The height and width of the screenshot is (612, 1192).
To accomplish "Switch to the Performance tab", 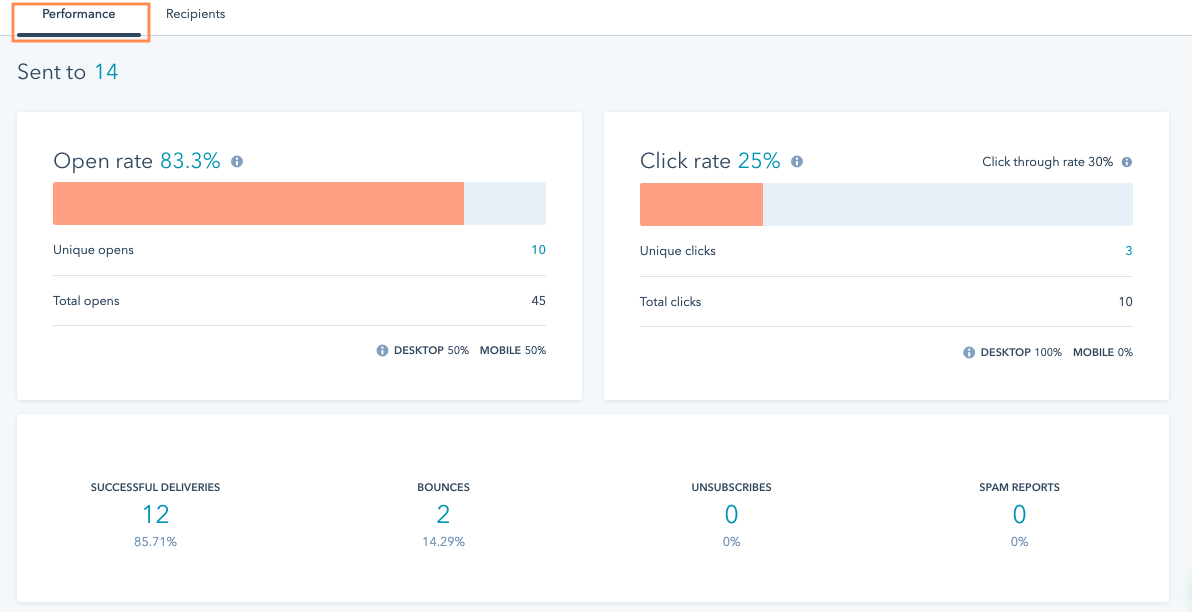I will click(79, 14).
